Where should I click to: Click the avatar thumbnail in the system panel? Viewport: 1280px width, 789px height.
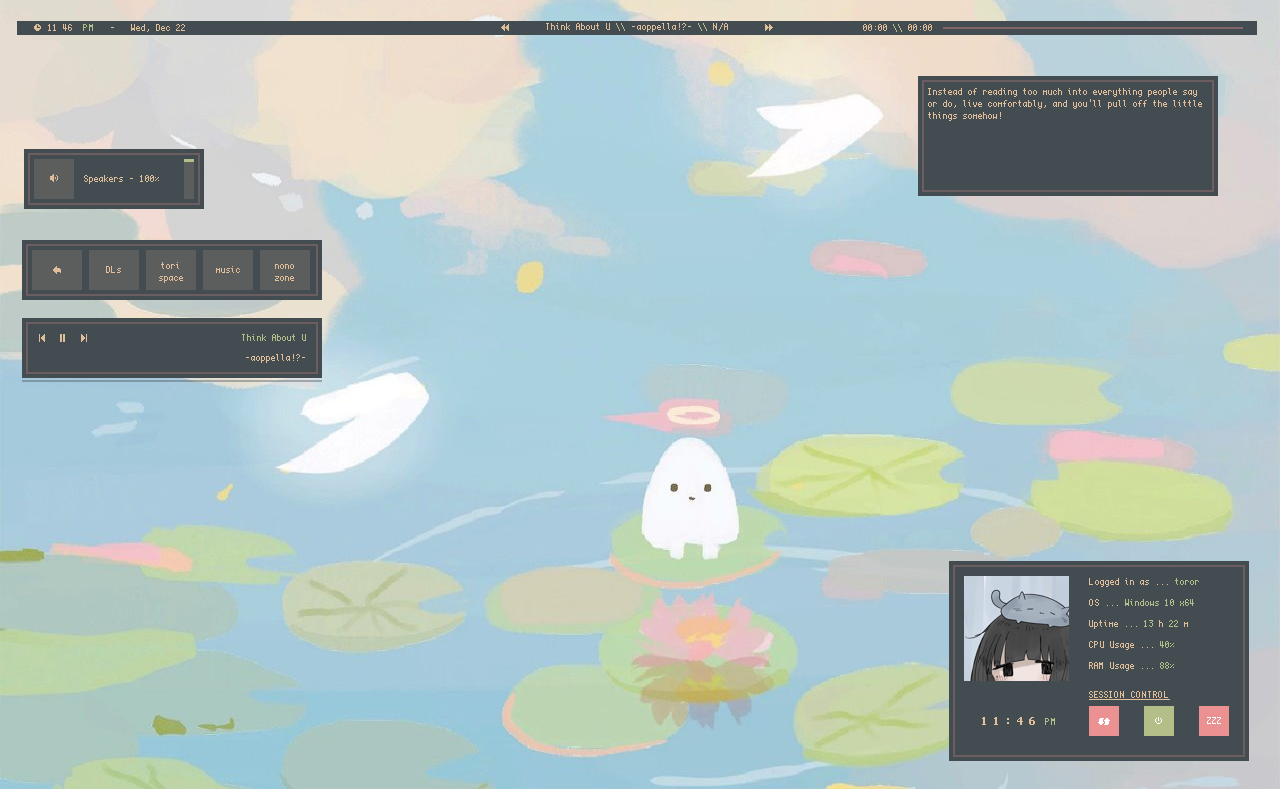click(x=1016, y=628)
